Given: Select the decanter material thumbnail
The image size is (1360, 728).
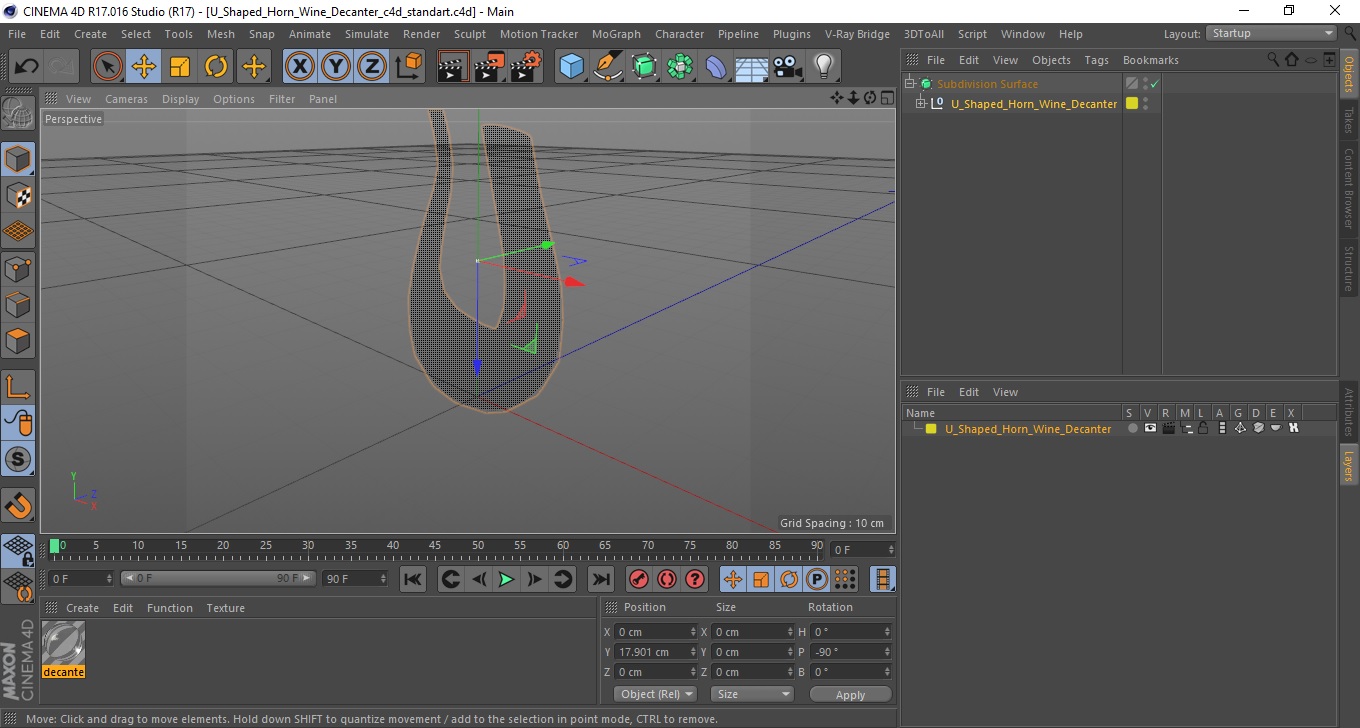Looking at the screenshot, I should 64,643.
